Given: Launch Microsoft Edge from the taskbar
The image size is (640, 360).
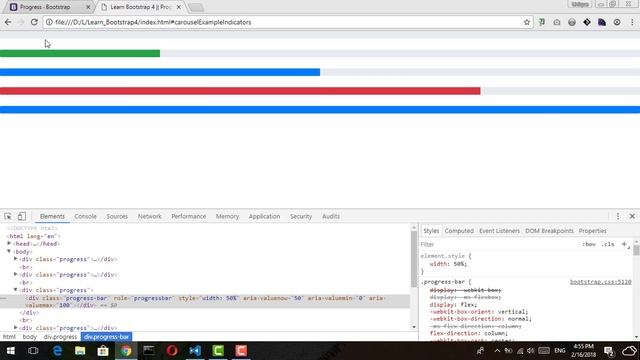Looking at the screenshot, I should coord(57,351).
